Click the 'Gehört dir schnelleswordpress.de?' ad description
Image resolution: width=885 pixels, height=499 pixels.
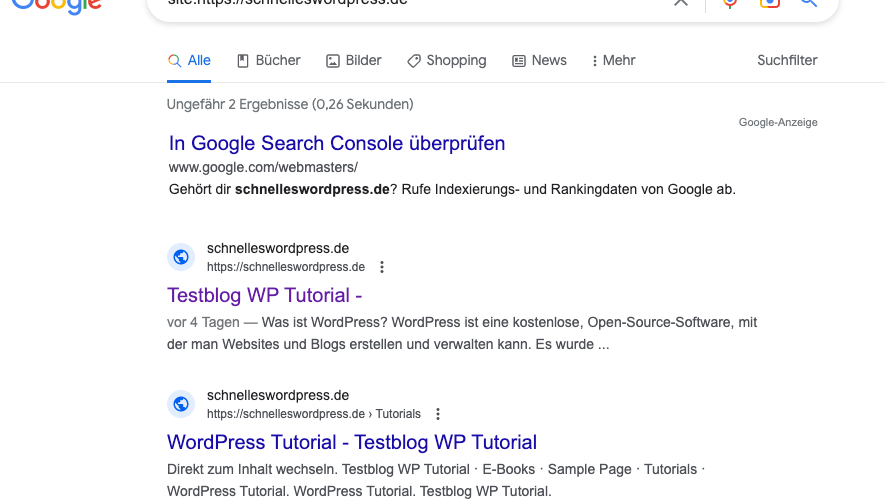click(x=452, y=189)
